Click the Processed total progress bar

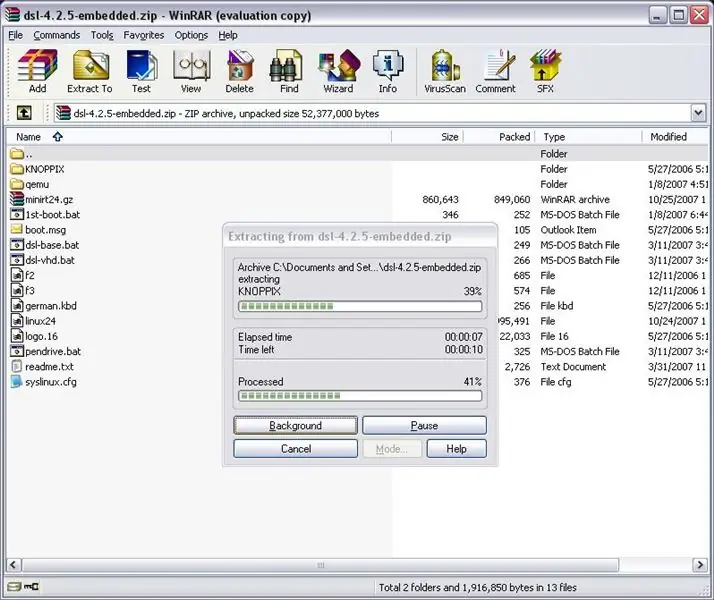[360, 396]
